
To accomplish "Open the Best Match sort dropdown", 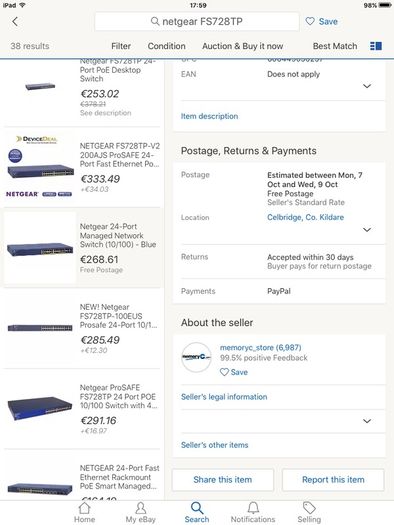I will (x=335, y=46).
